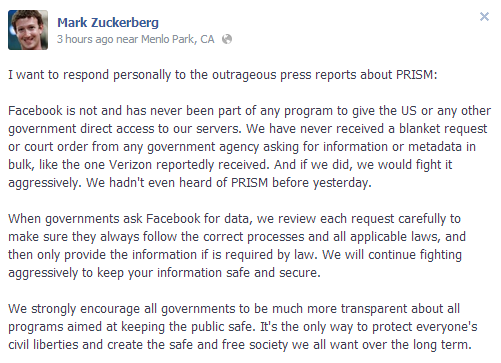The image size is (501, 363).
Task: Click "Facebook" starting the second paragraph
Action: pyautogui.click(x=35, y=110)
